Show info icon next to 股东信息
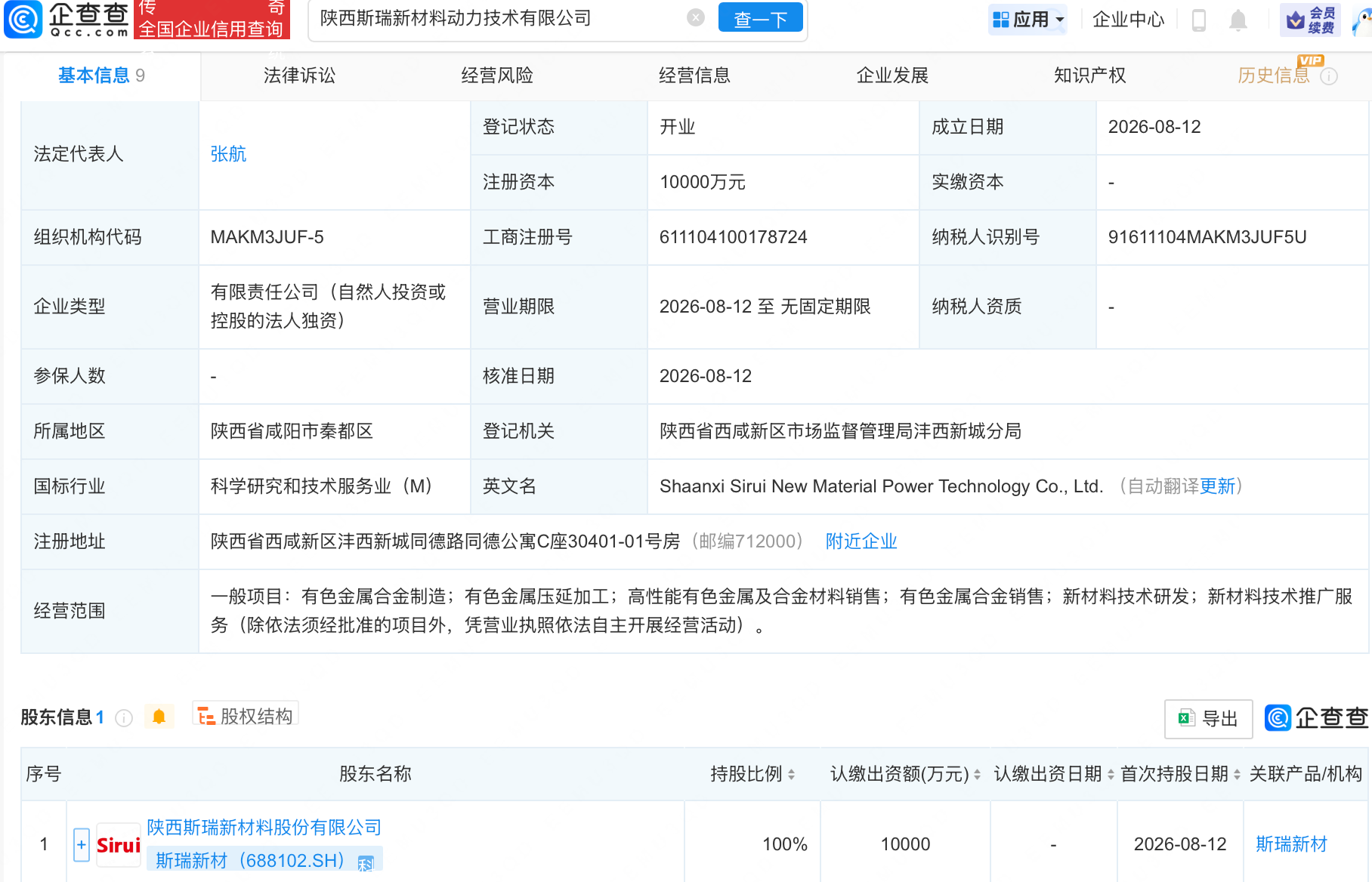This screenshot has width=1372, height=882. pos(124,717)
